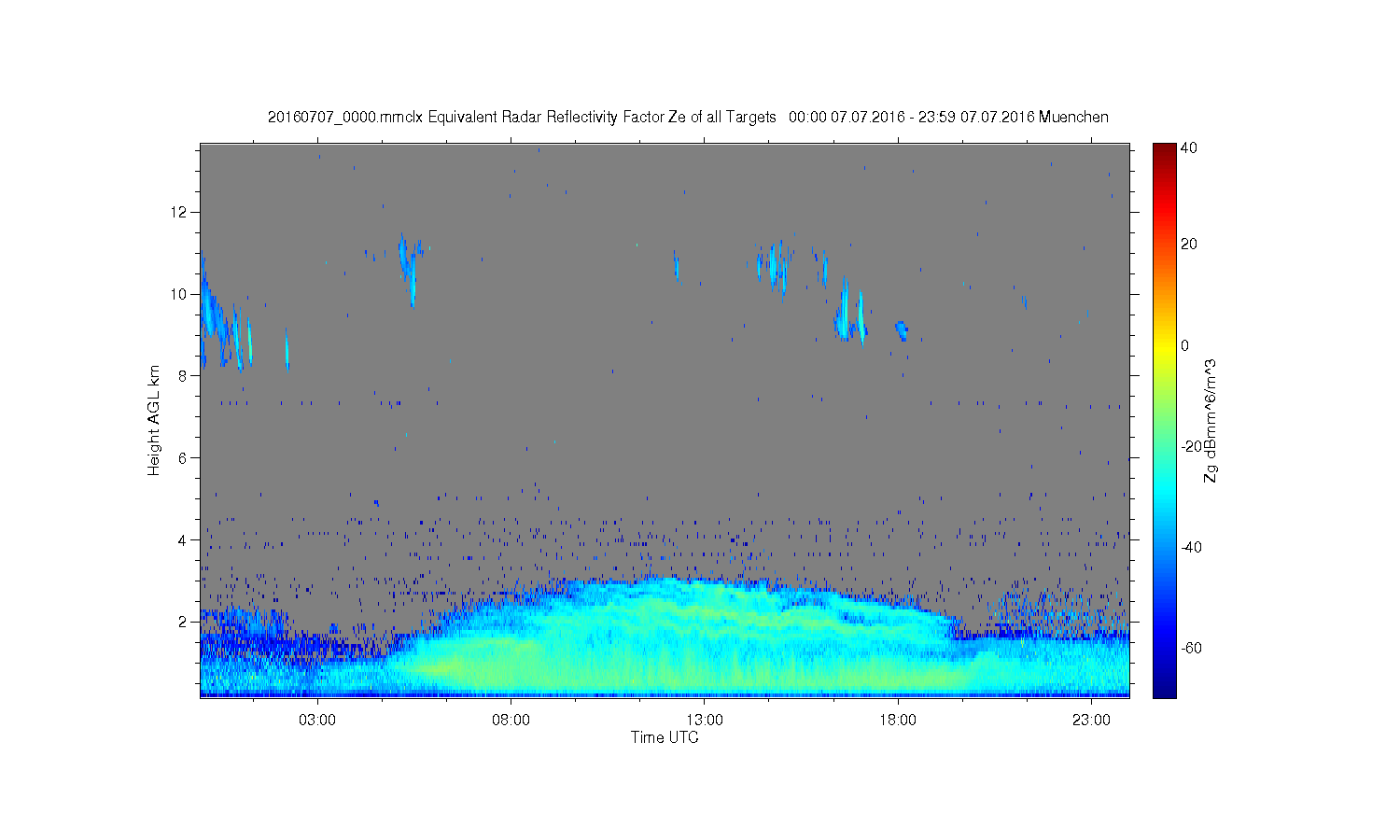This screenshot has height=840, width=1400.
Task: Click the 6 km height axis tick label
Action: pos(183,457)
